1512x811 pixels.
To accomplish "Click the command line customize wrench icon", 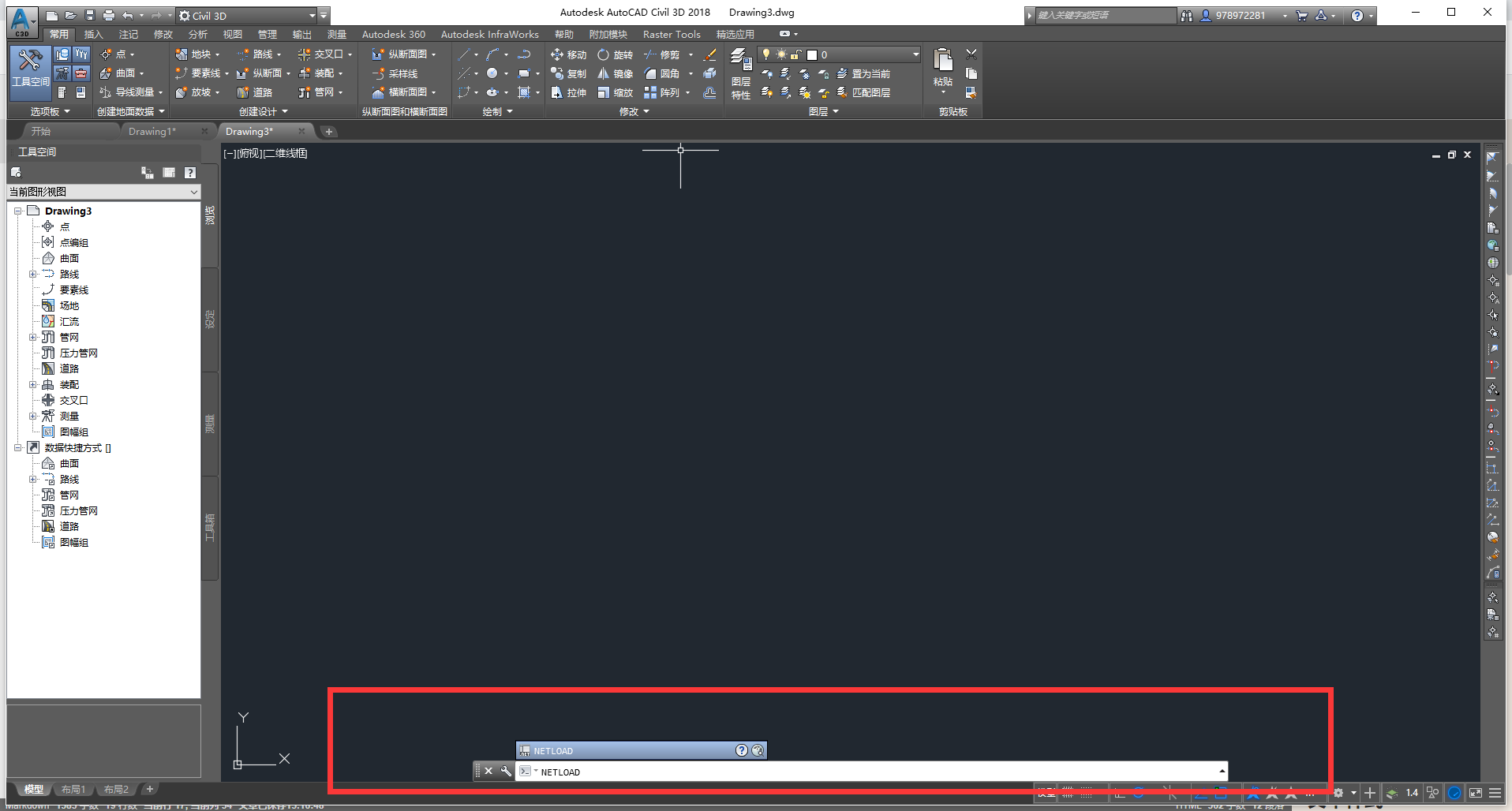I will tap(506, 771).
